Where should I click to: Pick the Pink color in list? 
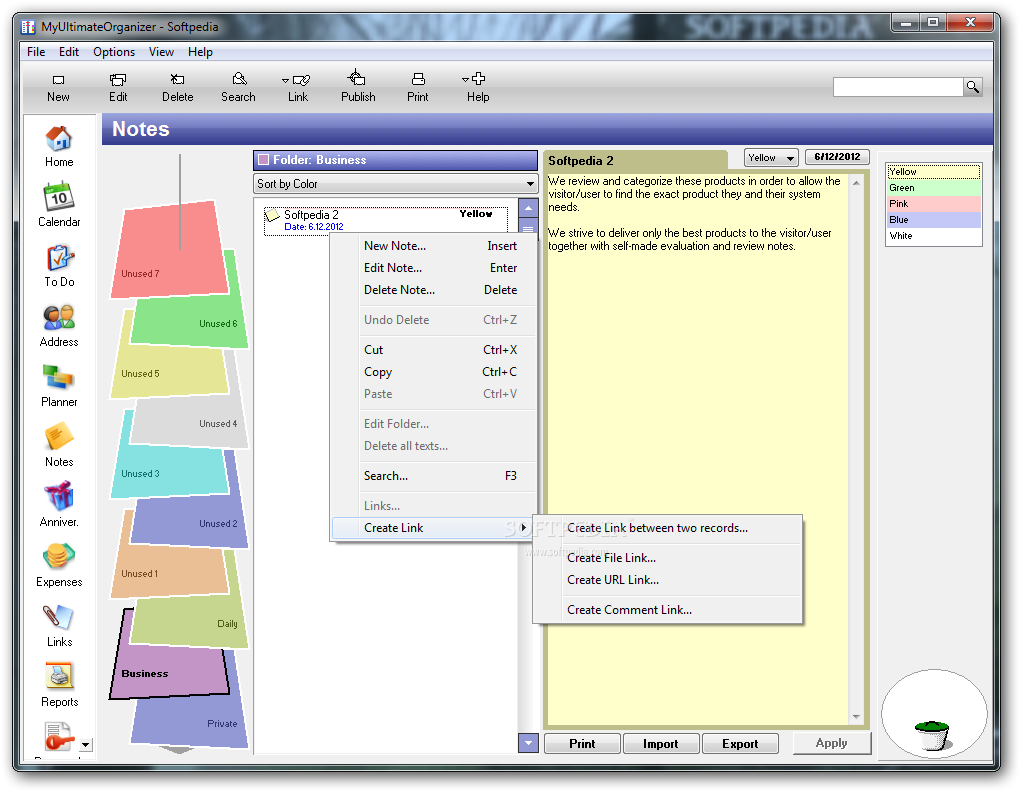(x=934, y=204)
